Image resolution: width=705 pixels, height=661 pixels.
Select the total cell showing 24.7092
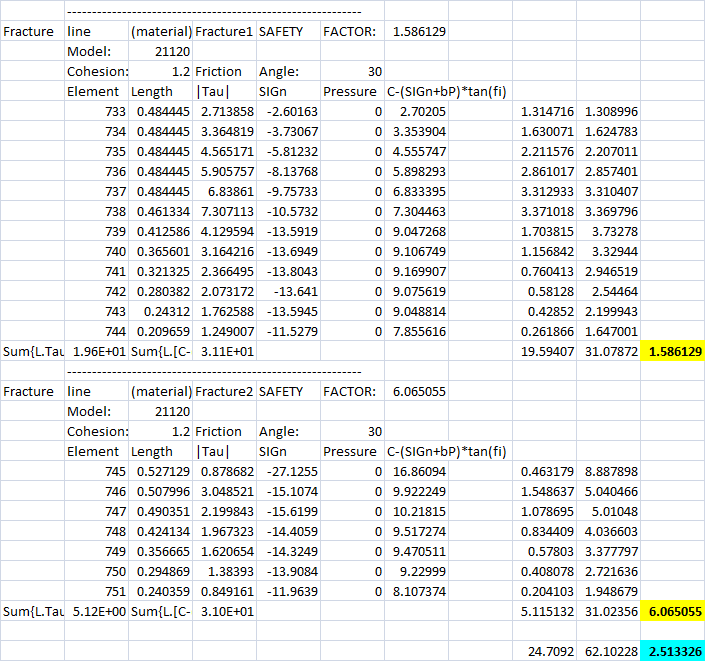[x=544, y=651]
